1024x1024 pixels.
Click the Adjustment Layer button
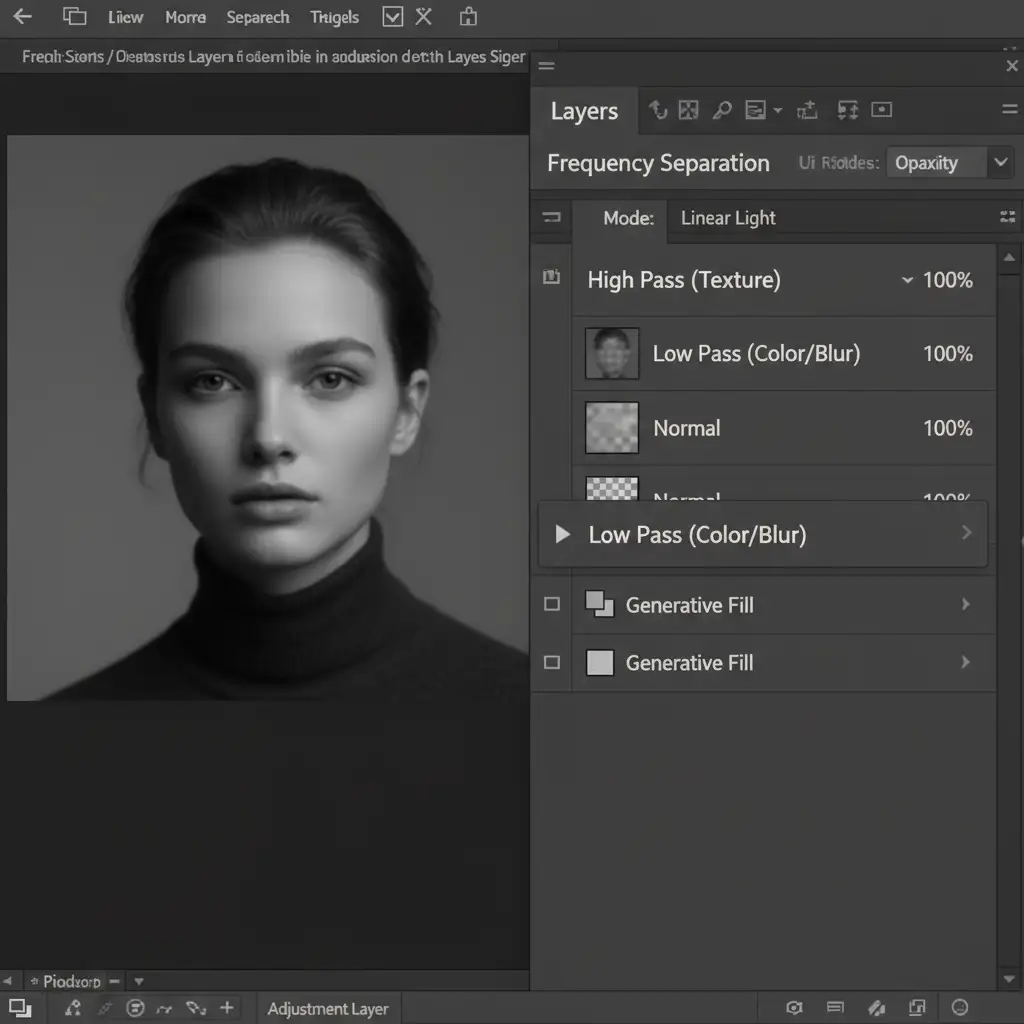(x=327, y=1008)
